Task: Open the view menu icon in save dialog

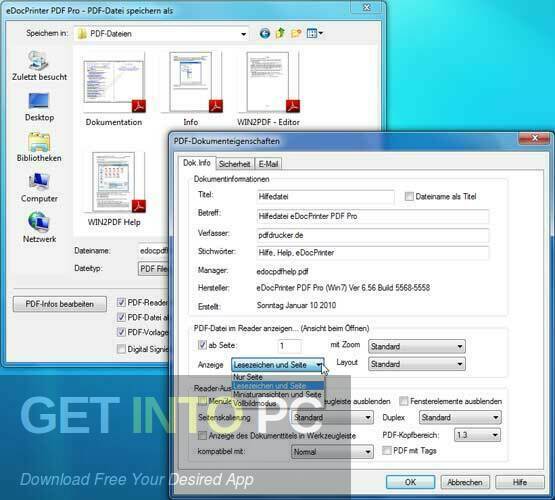Action: pos(314,33)
